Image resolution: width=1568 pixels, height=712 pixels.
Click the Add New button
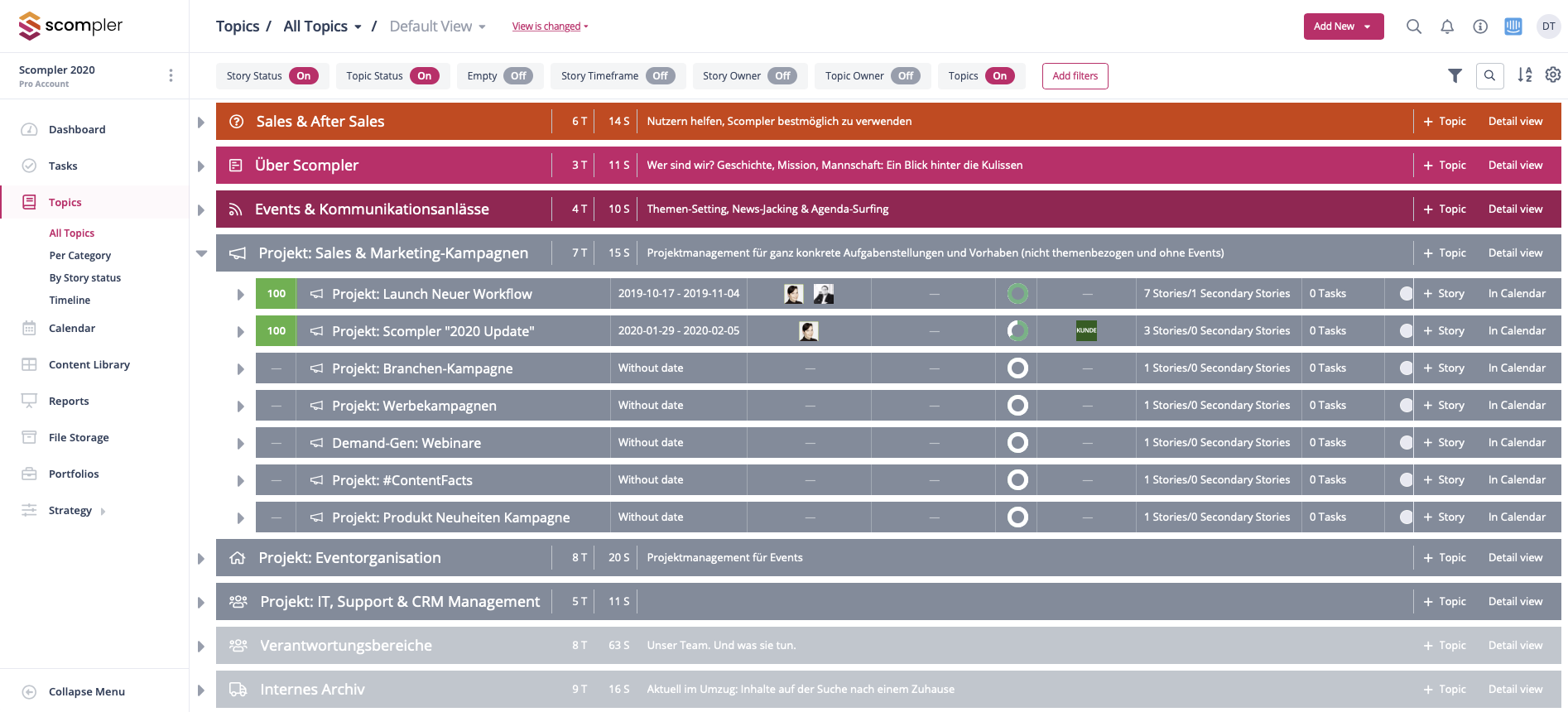click(1343, 26)
